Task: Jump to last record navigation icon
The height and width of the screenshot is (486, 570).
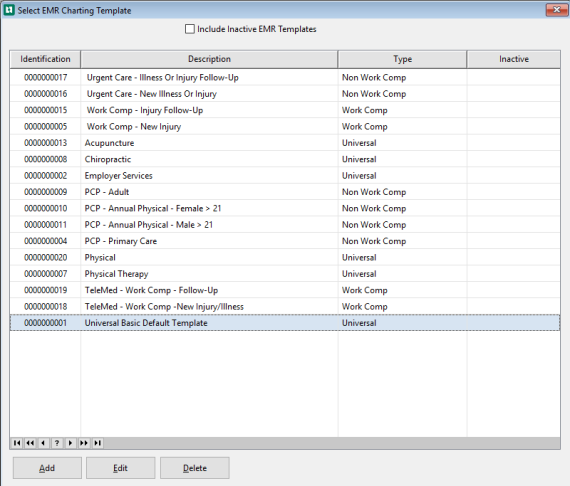Action: (x=97, y=443)
